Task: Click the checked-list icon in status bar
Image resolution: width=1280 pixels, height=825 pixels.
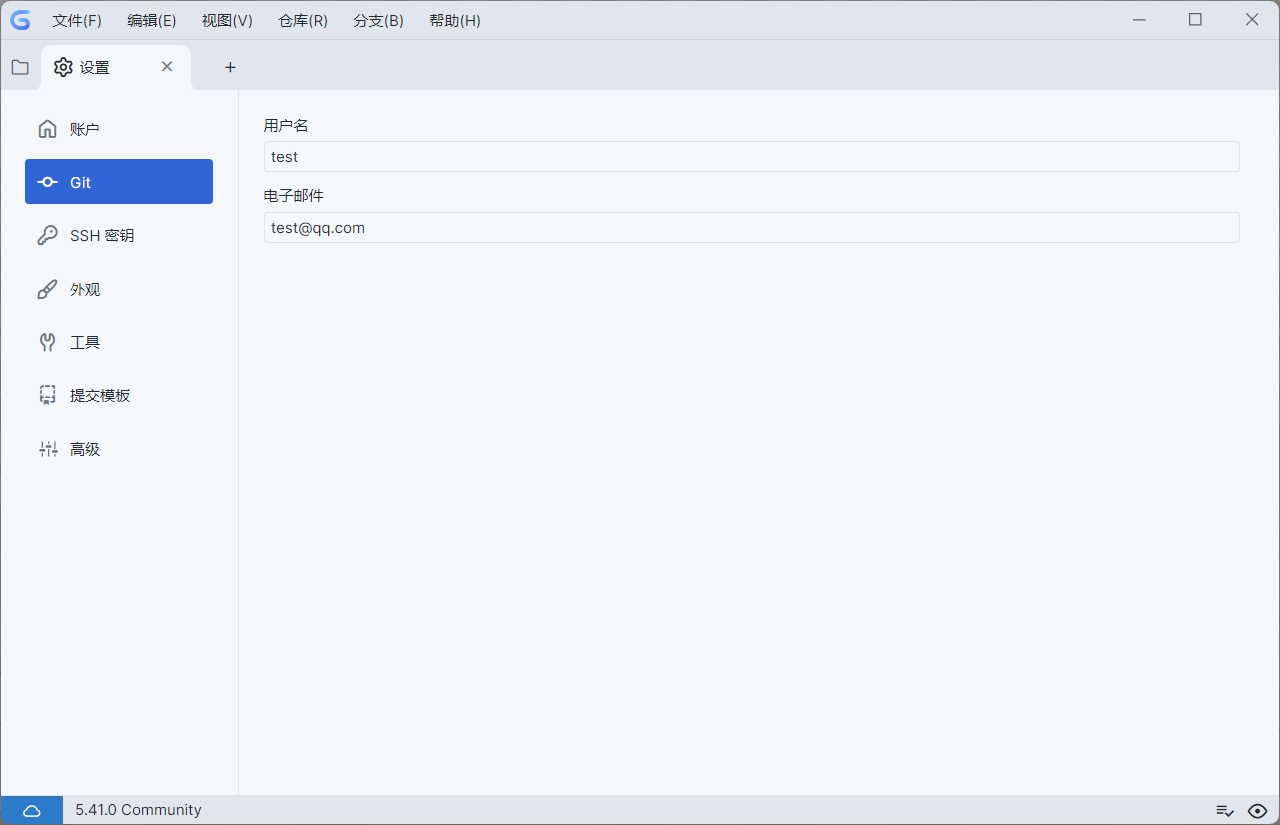Action: (x=1225, y=810)
